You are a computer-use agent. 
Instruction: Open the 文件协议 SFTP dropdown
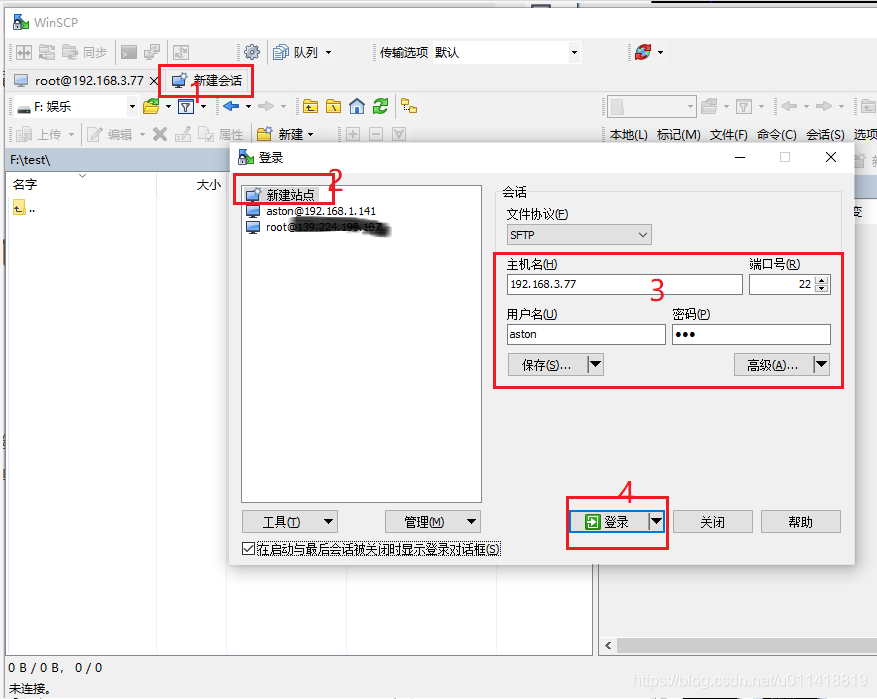(x=579, y=235)
